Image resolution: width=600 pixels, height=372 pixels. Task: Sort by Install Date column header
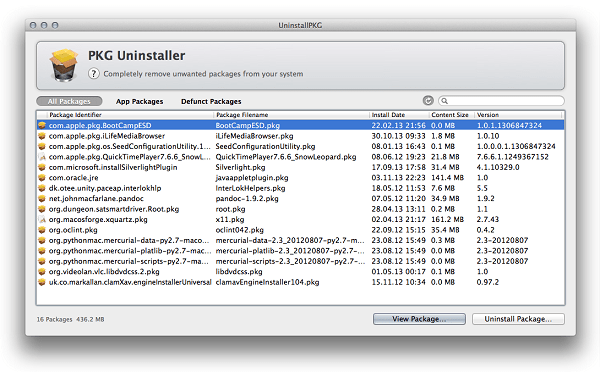[x=399, y=115]
